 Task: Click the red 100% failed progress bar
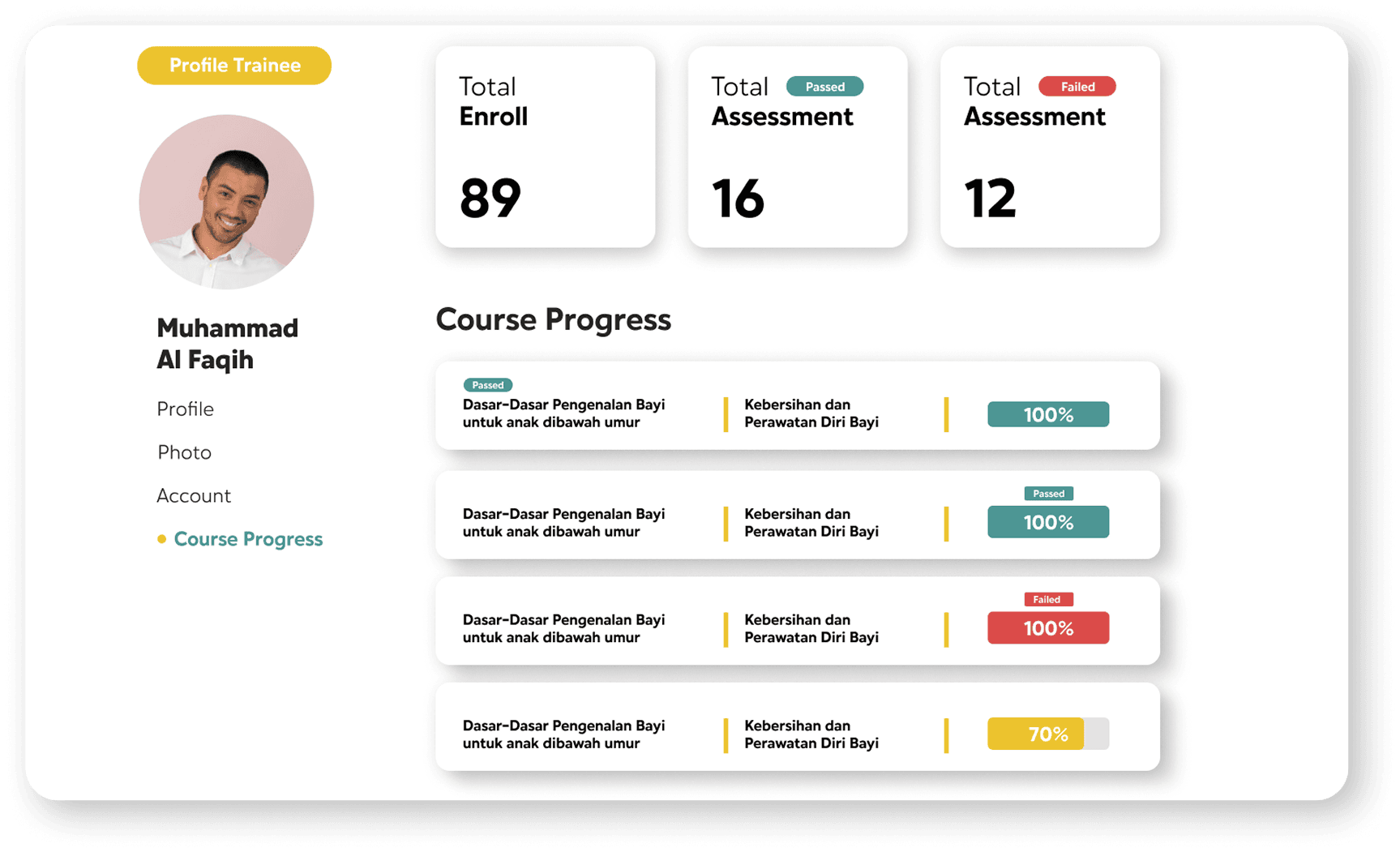1047,628
